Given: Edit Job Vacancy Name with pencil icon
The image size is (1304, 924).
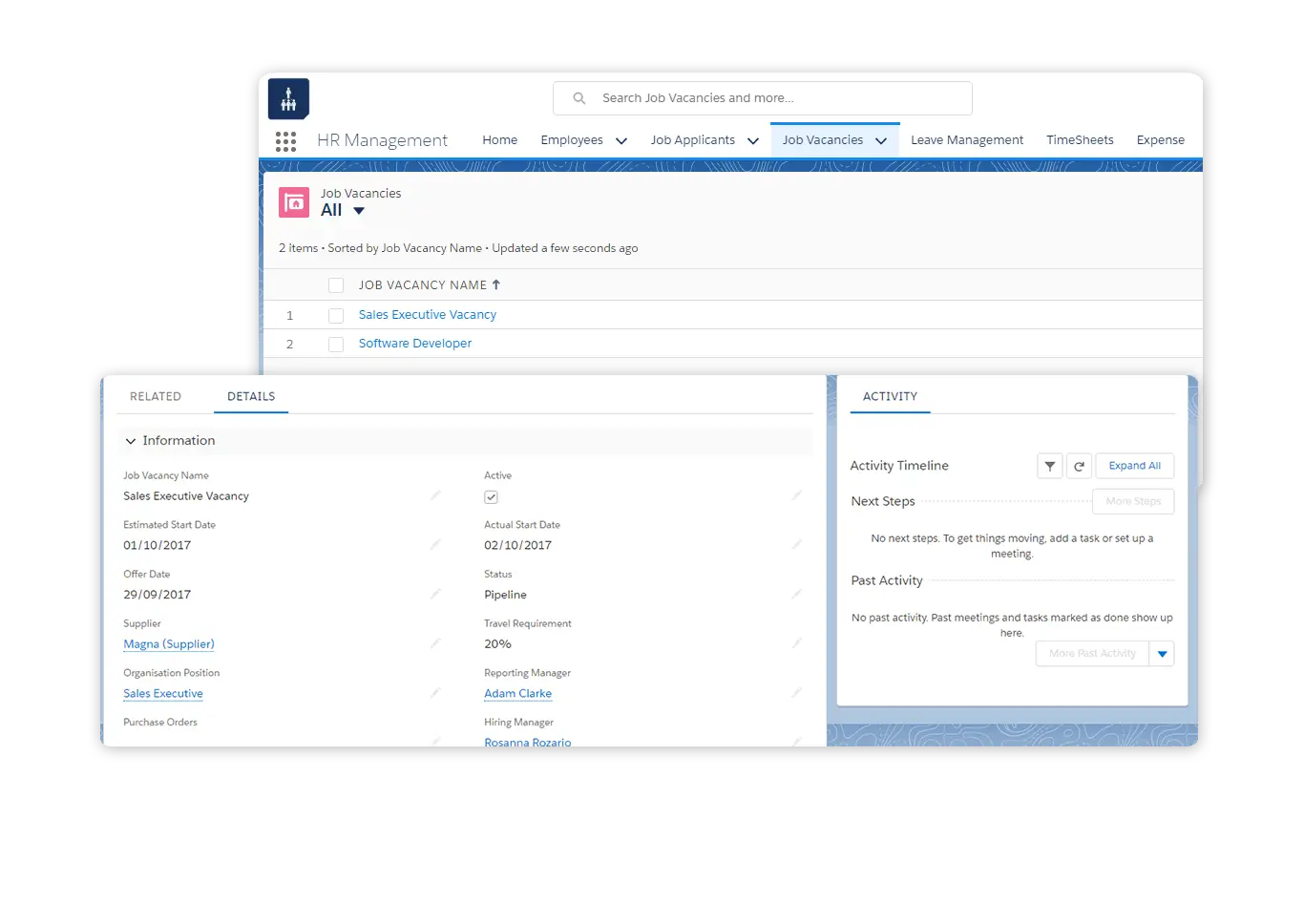Looking at the screenshot, I should 435,495.
